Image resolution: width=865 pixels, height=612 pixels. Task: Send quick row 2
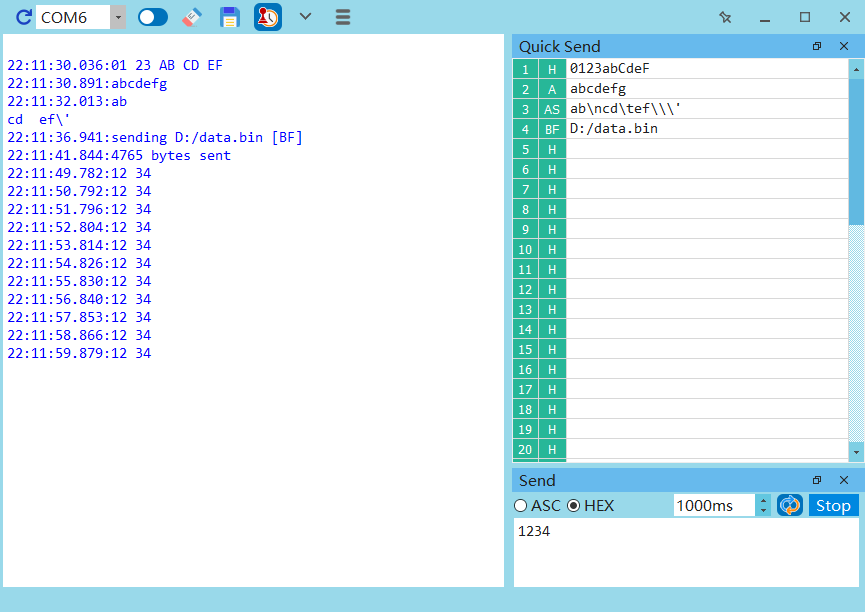pyautogui.click(x=525, y=89)
